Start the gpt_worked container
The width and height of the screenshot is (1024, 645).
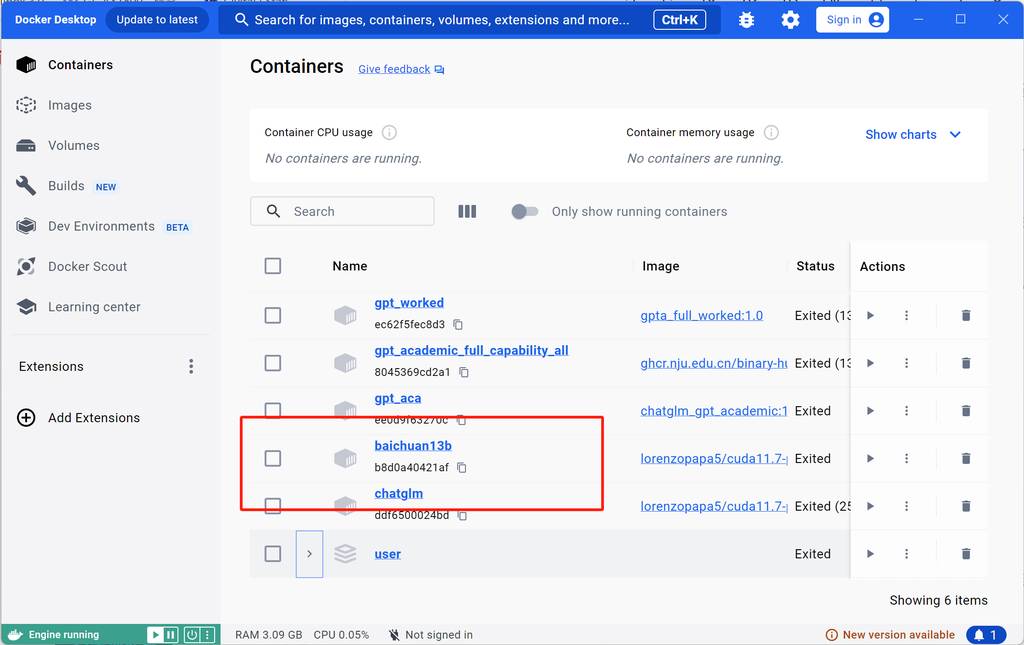click(x=870, y=315)
